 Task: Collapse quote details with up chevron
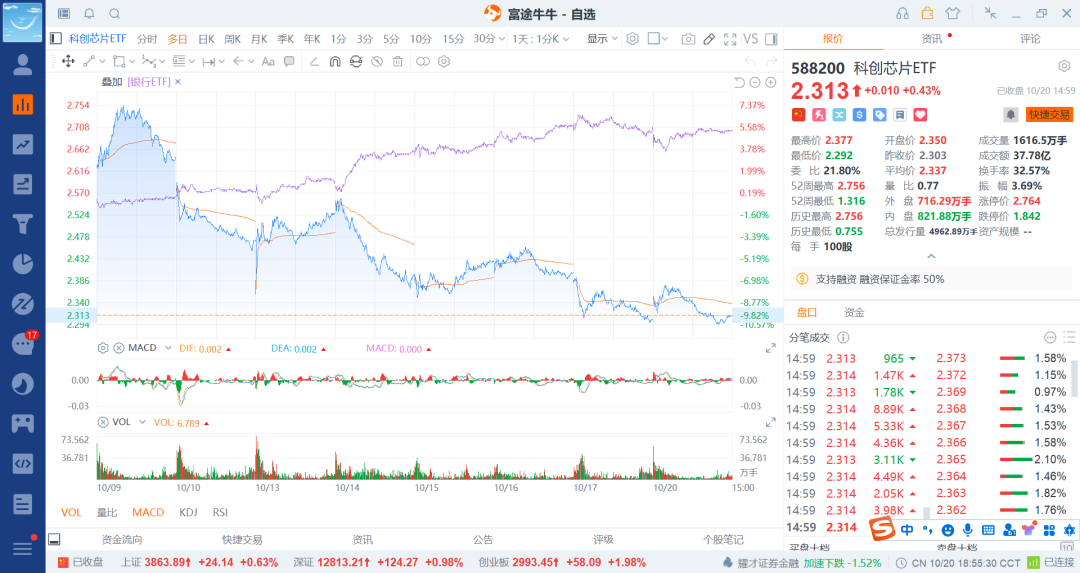(931, 256)
